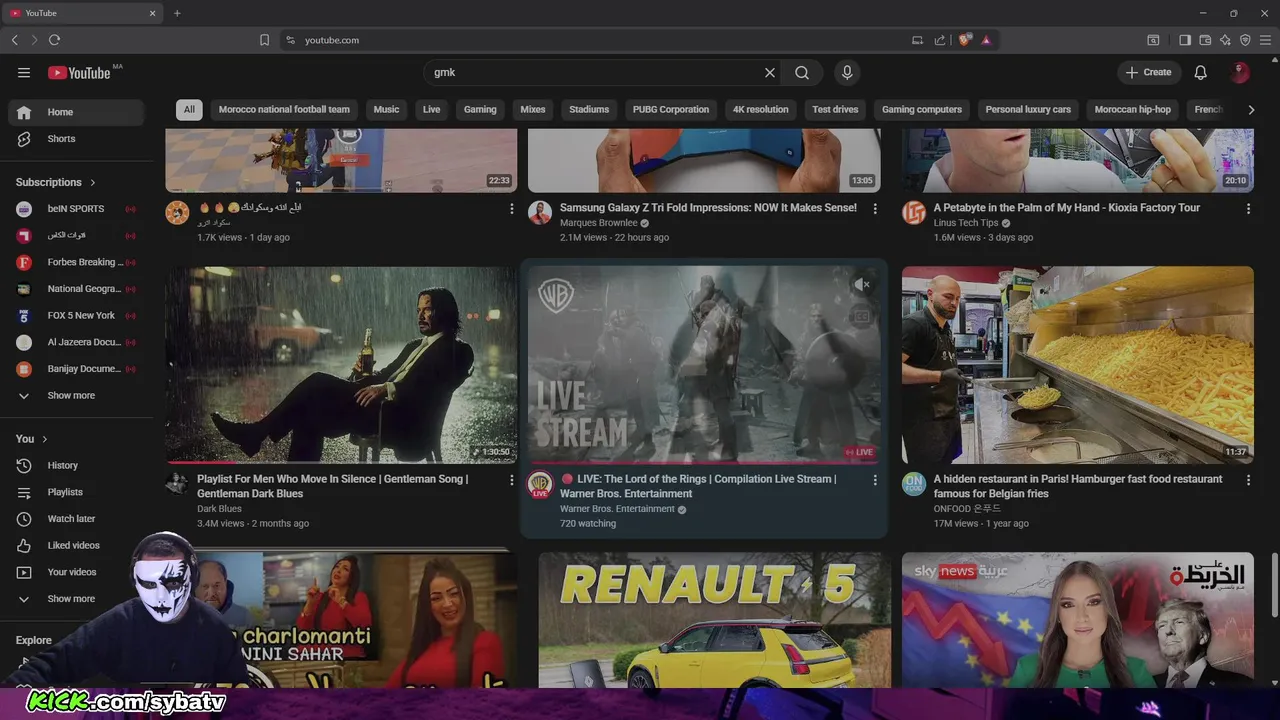
Task: Select Personal luxury cars chip
Action: click(x=1028, y=110)
